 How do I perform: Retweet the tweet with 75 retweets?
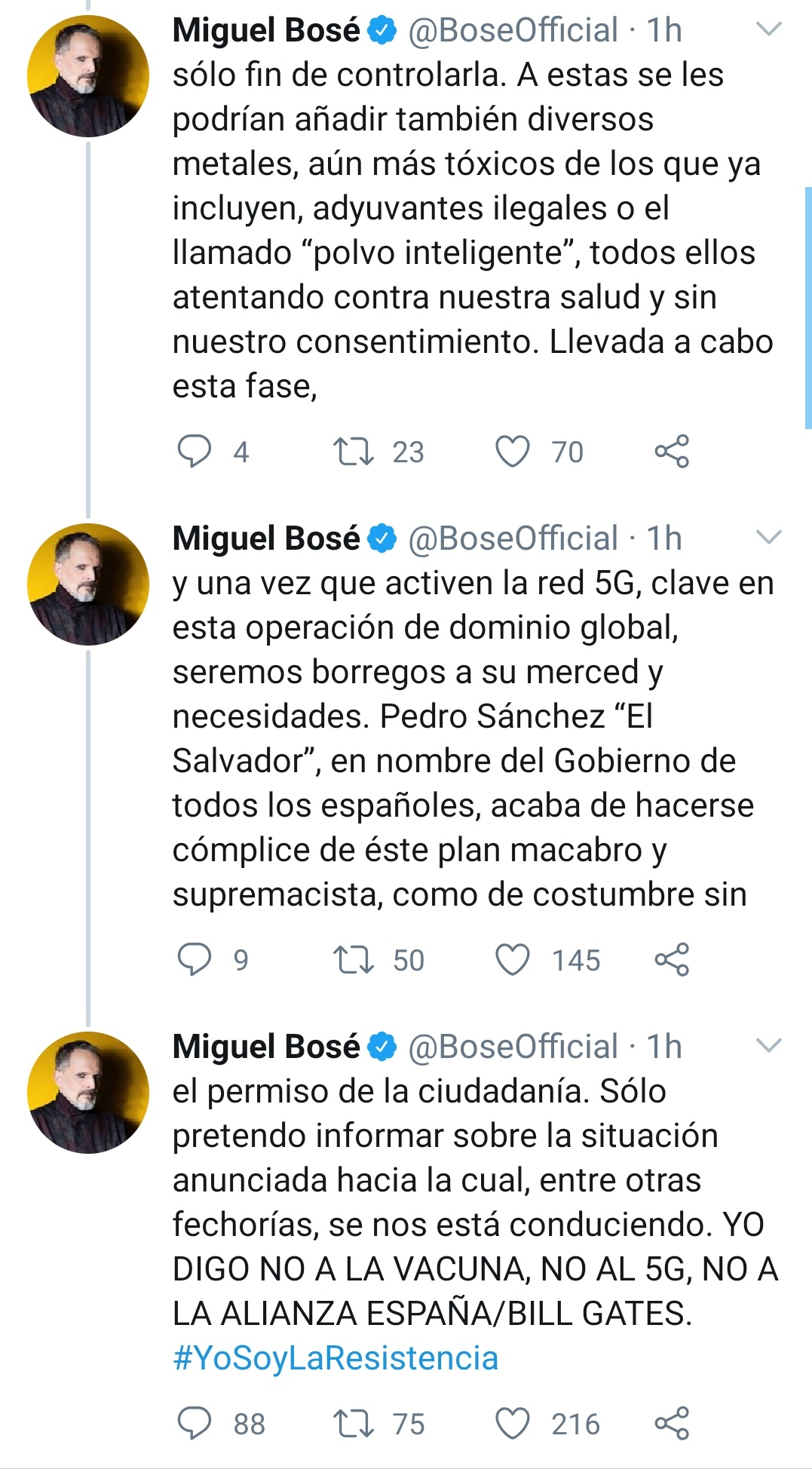353,1424
